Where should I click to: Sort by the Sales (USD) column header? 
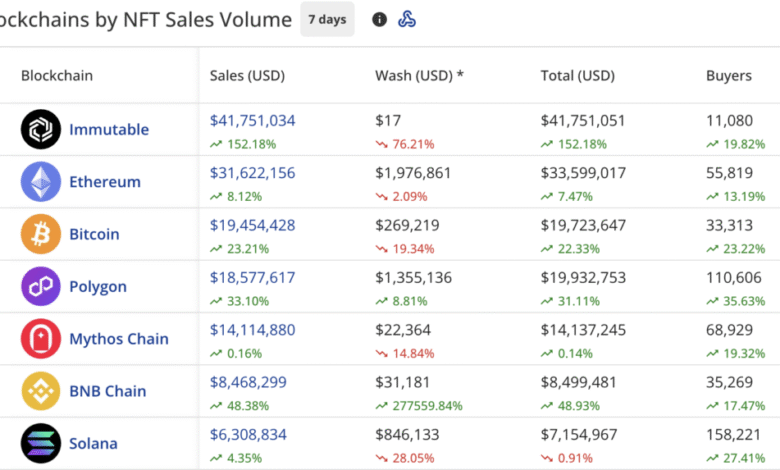click(247, 76)
